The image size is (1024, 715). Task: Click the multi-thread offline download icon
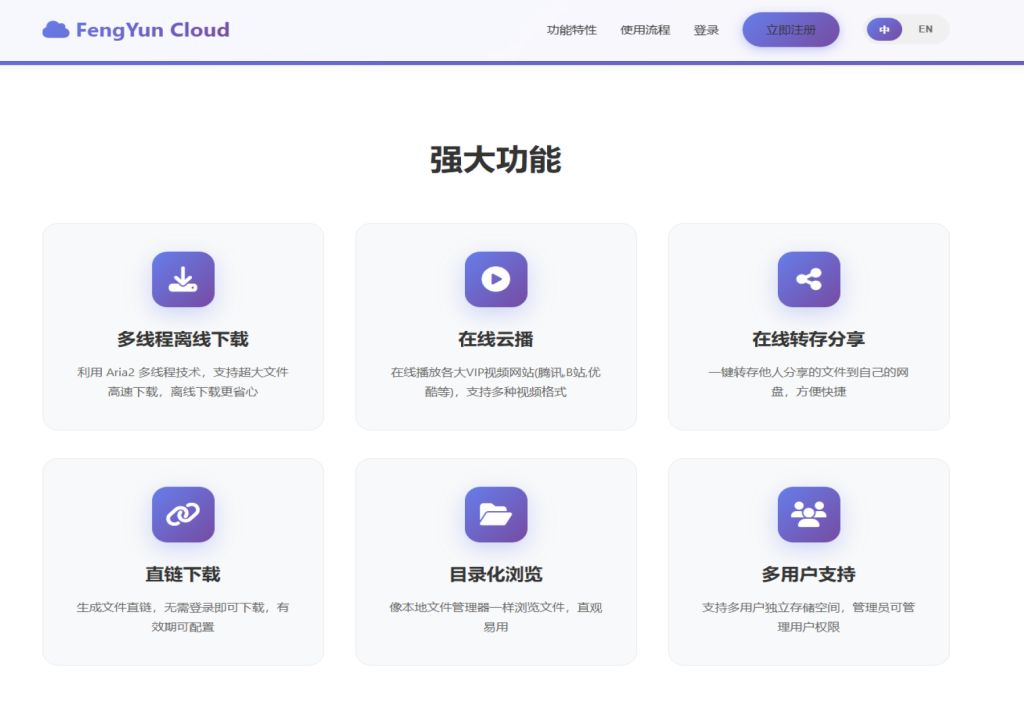pos(183,279)
